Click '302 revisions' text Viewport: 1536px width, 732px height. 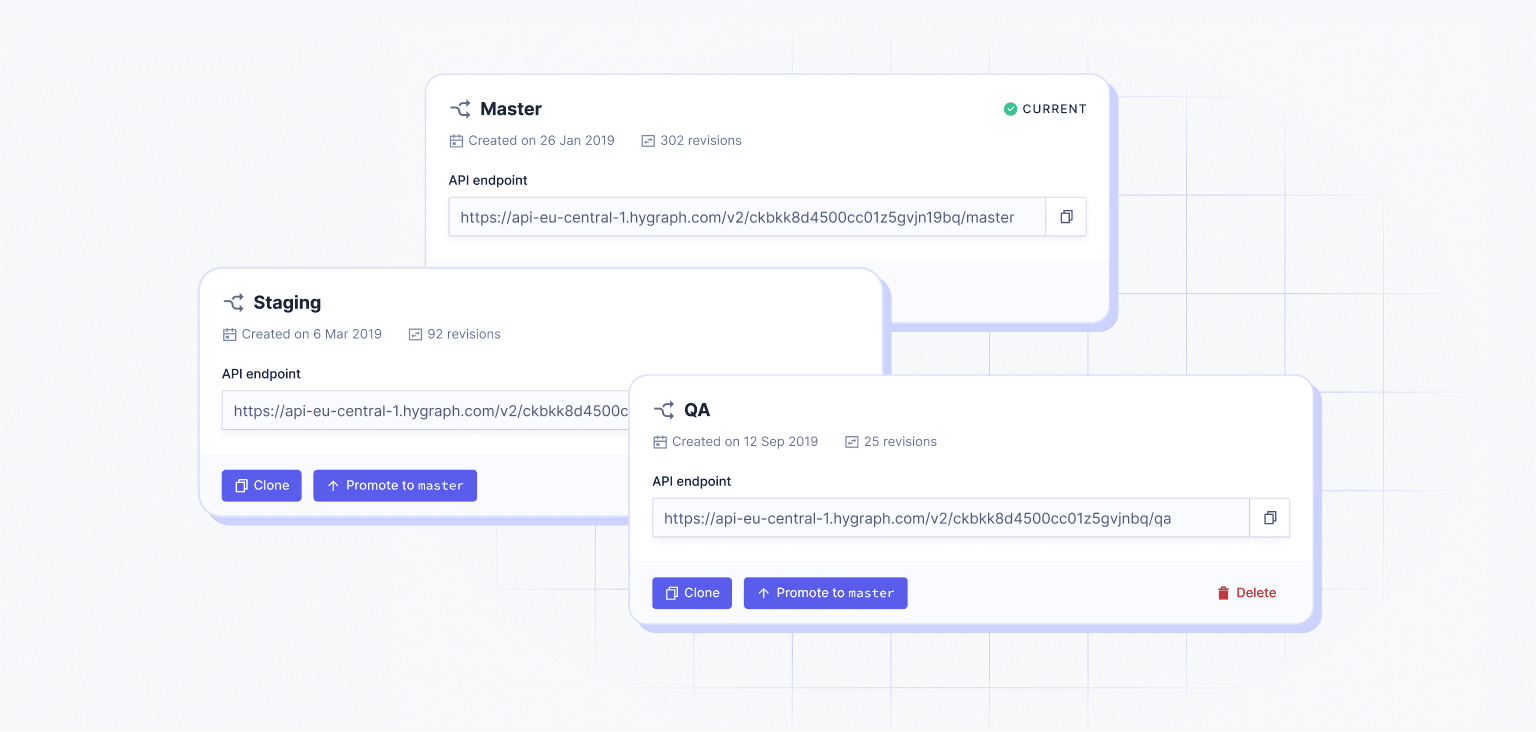coord(701,141)
